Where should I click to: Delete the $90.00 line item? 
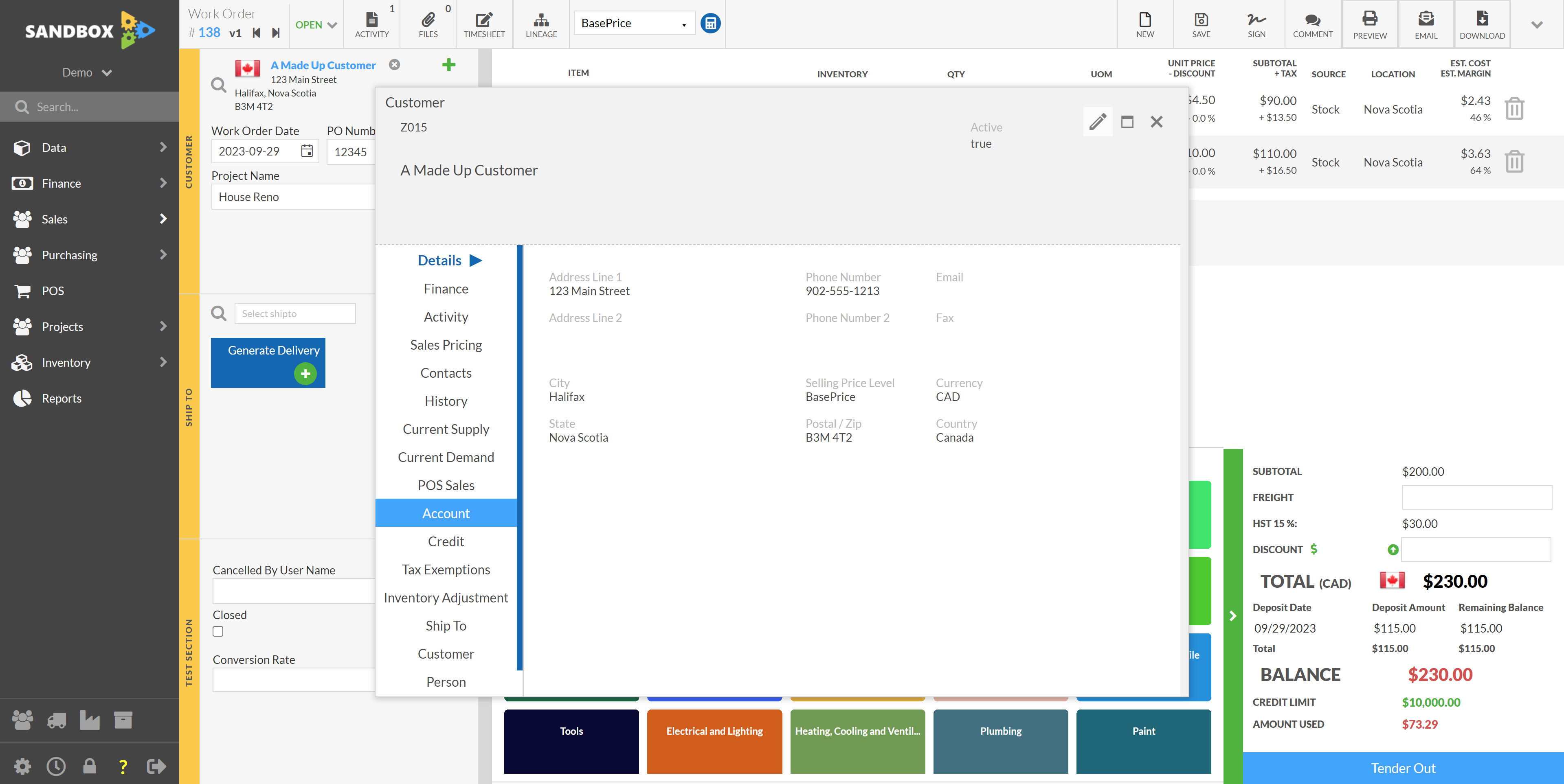point(1514,109)
